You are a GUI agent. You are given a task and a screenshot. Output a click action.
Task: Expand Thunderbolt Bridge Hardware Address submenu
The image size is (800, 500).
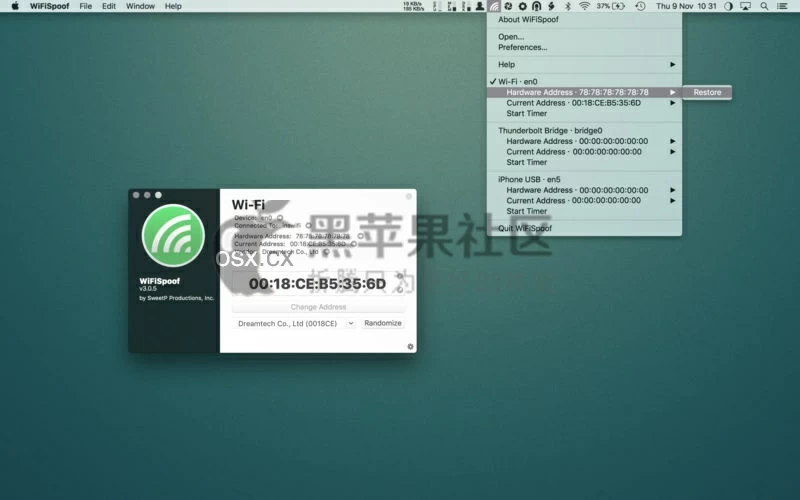pos(584,141)
